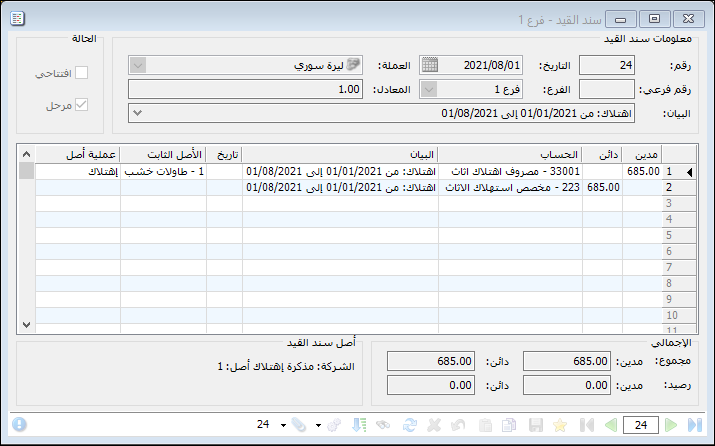Click the gear settings icon in the bottom toolbar
This screenshot has height=446, width=715.
334,425
